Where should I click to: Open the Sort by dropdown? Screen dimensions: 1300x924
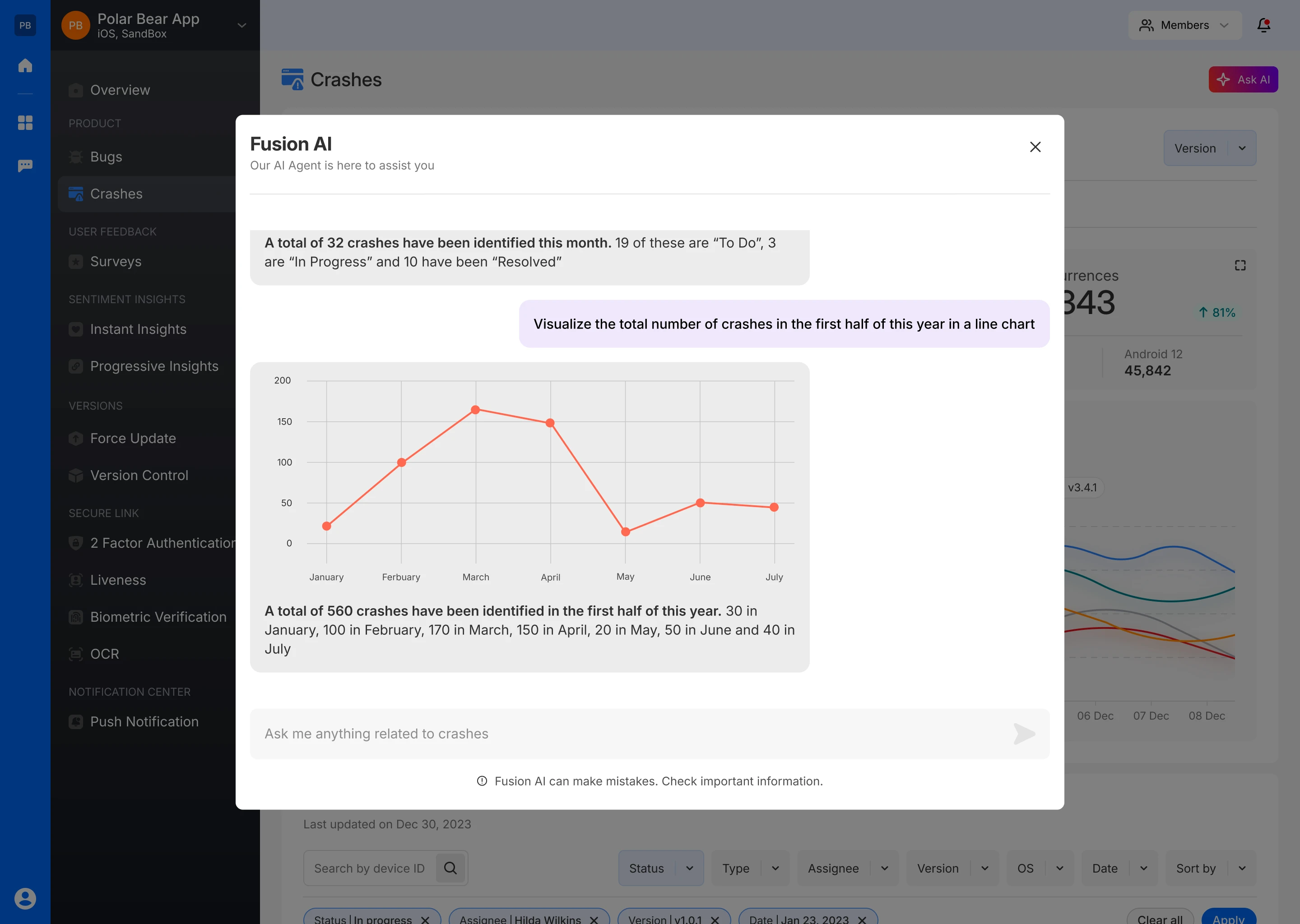1210,868
